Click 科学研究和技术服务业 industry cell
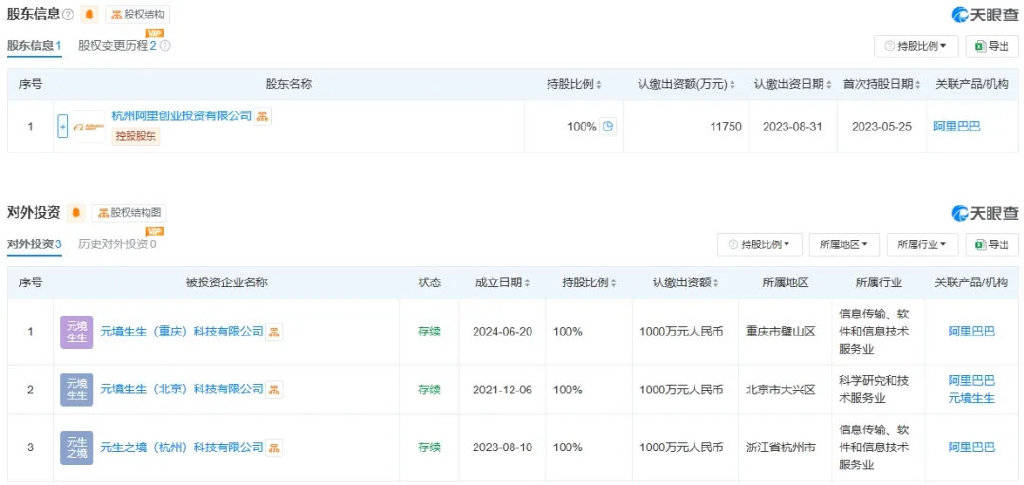Screen dimensions: 1024x485 click(x=874, y=389)
